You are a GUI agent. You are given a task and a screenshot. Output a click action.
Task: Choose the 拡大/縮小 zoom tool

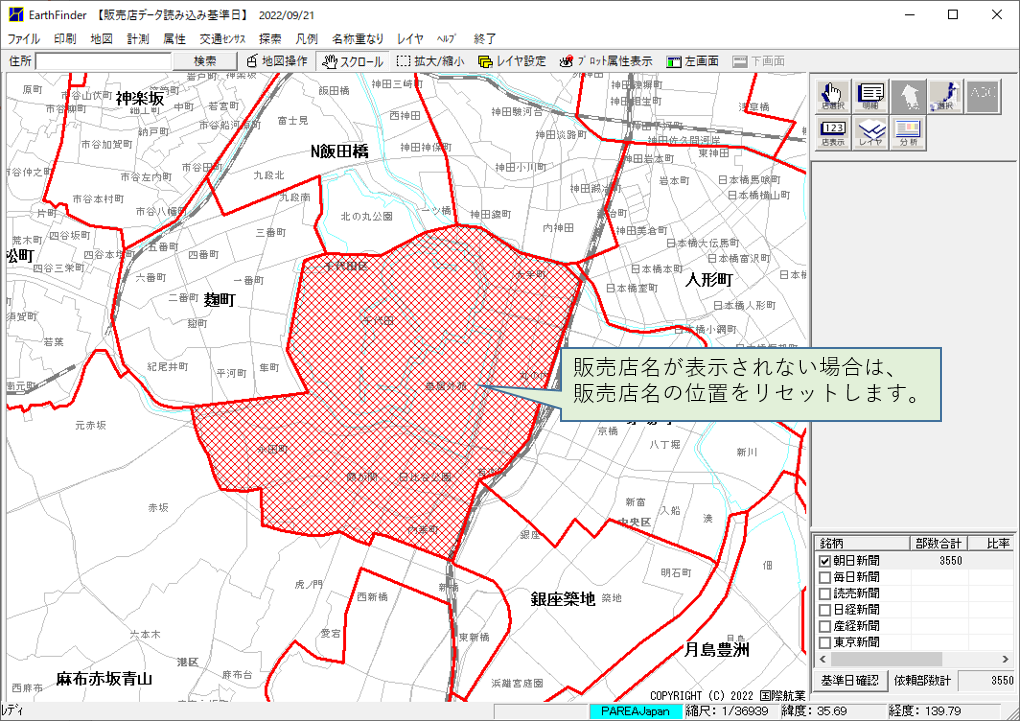[431, 61]
